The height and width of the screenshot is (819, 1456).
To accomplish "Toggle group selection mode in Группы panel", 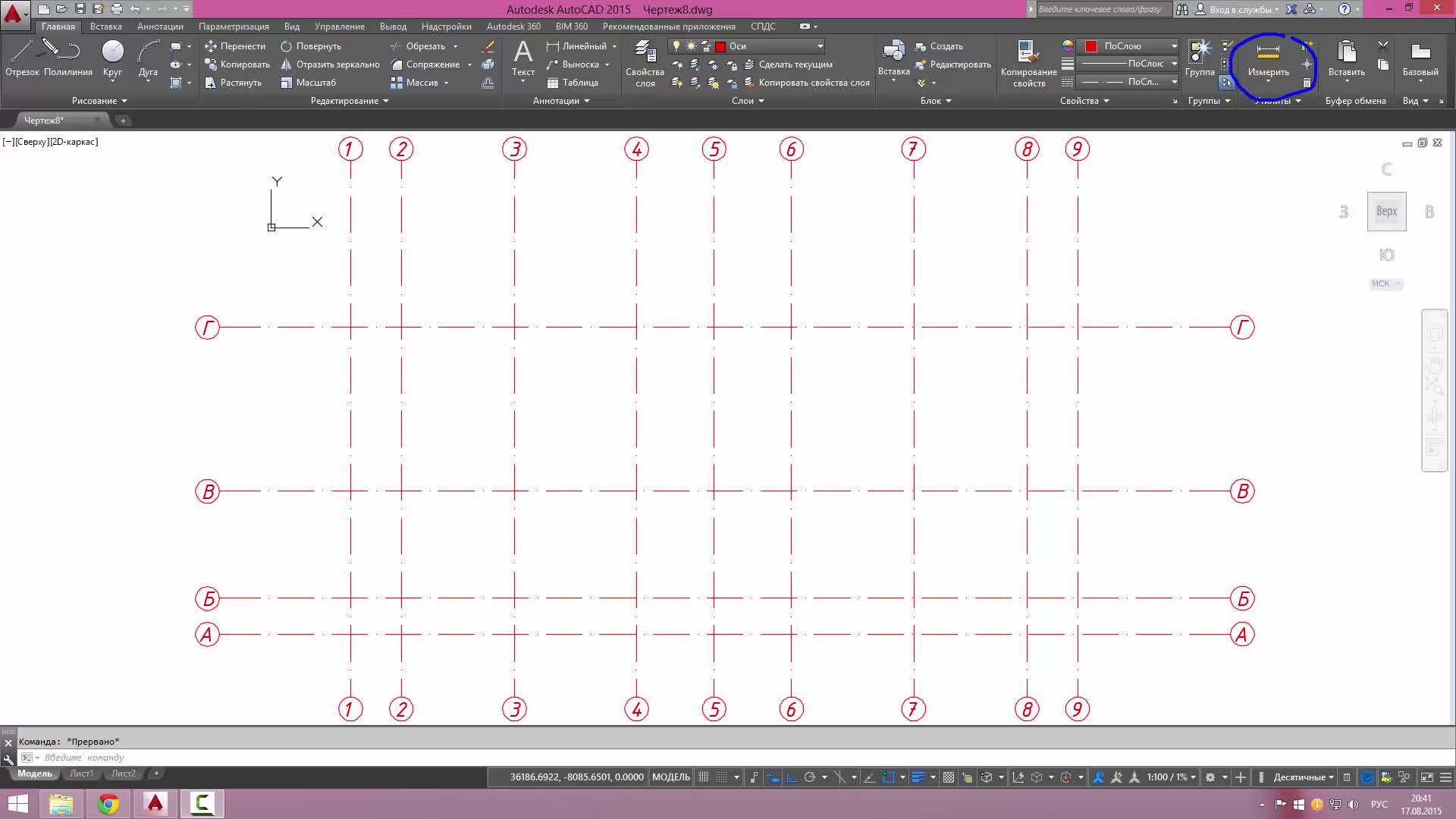I will [1225, 83].
